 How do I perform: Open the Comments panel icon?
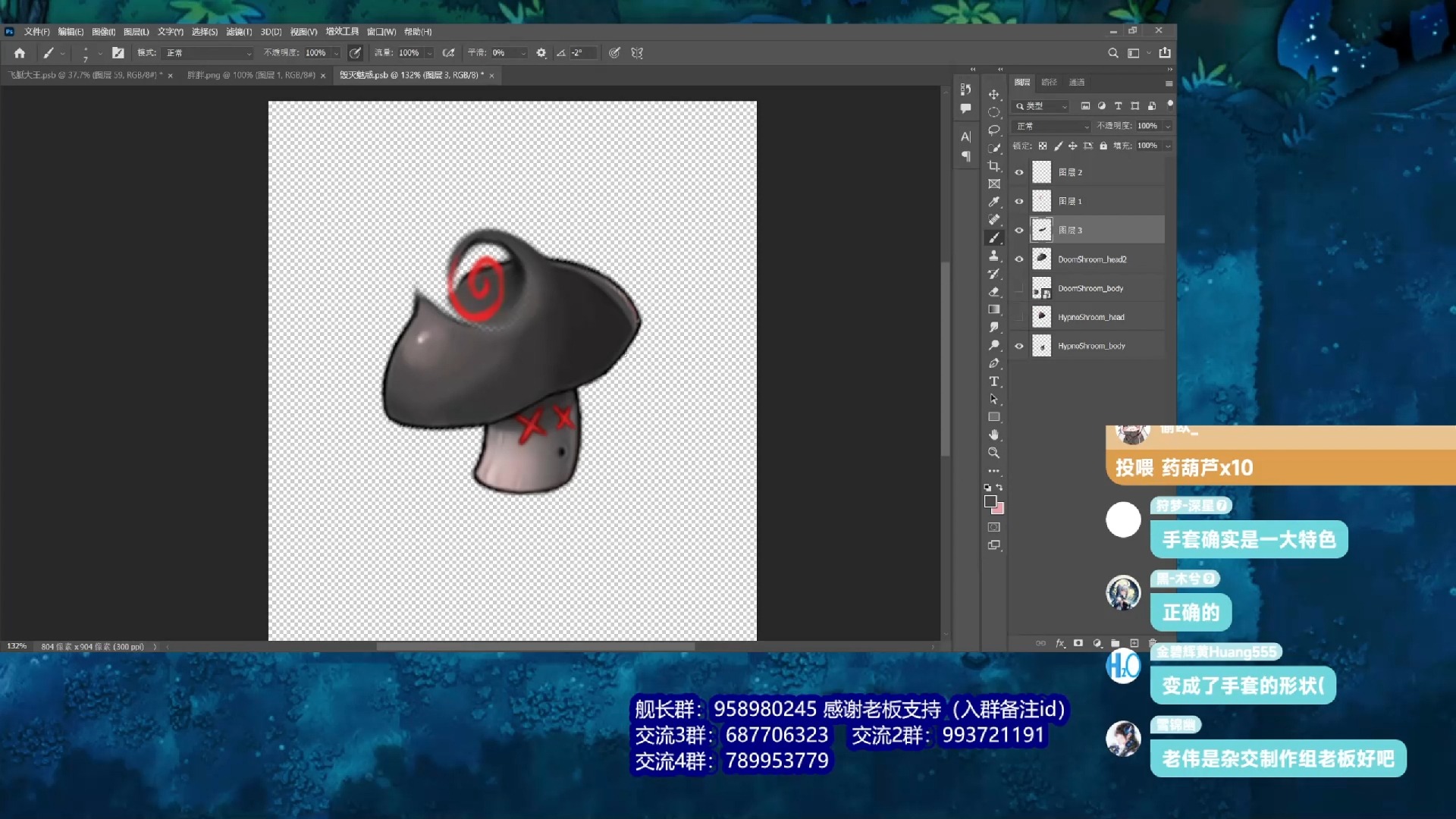965,108
